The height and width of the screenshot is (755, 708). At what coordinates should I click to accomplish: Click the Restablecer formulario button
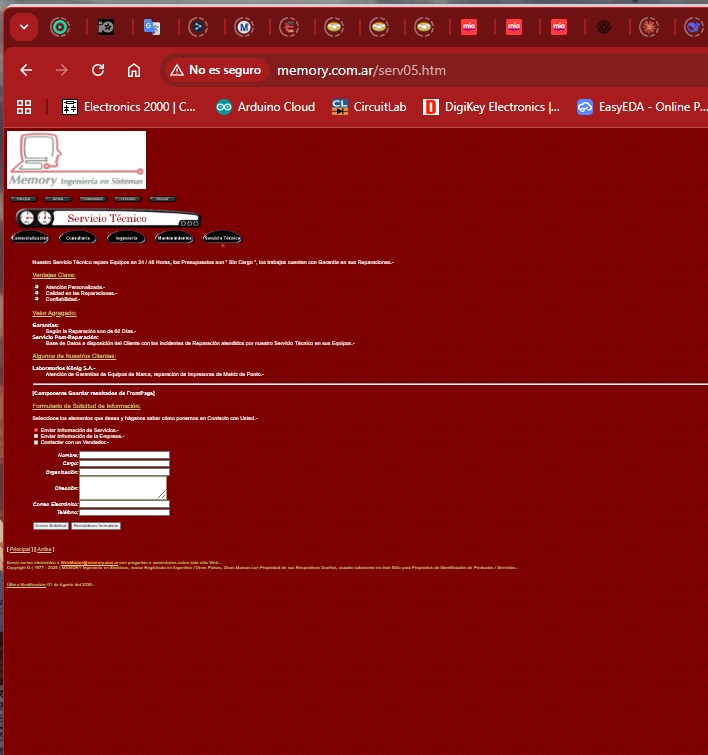coord(96,526)
